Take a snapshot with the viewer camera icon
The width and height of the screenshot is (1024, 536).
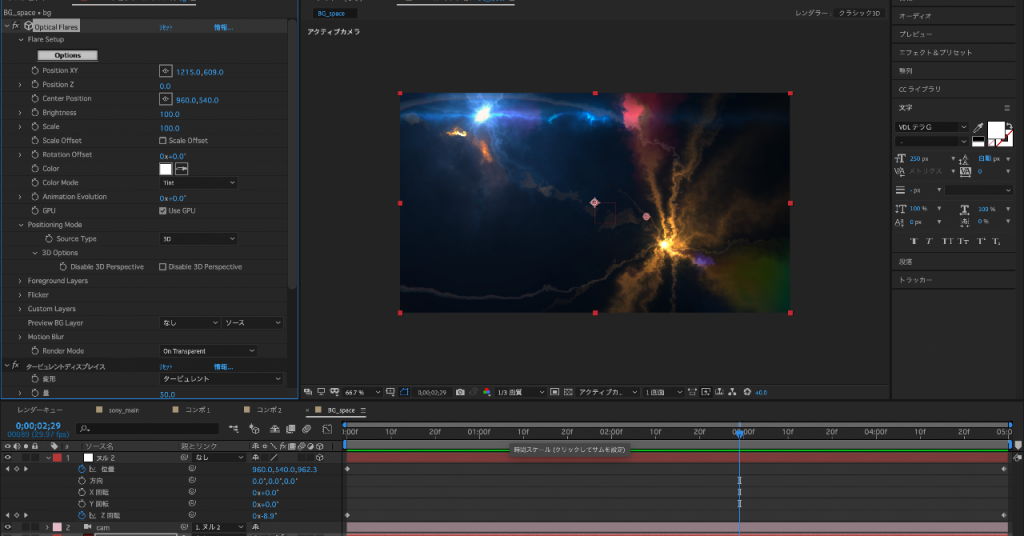(x=460, y=392)
